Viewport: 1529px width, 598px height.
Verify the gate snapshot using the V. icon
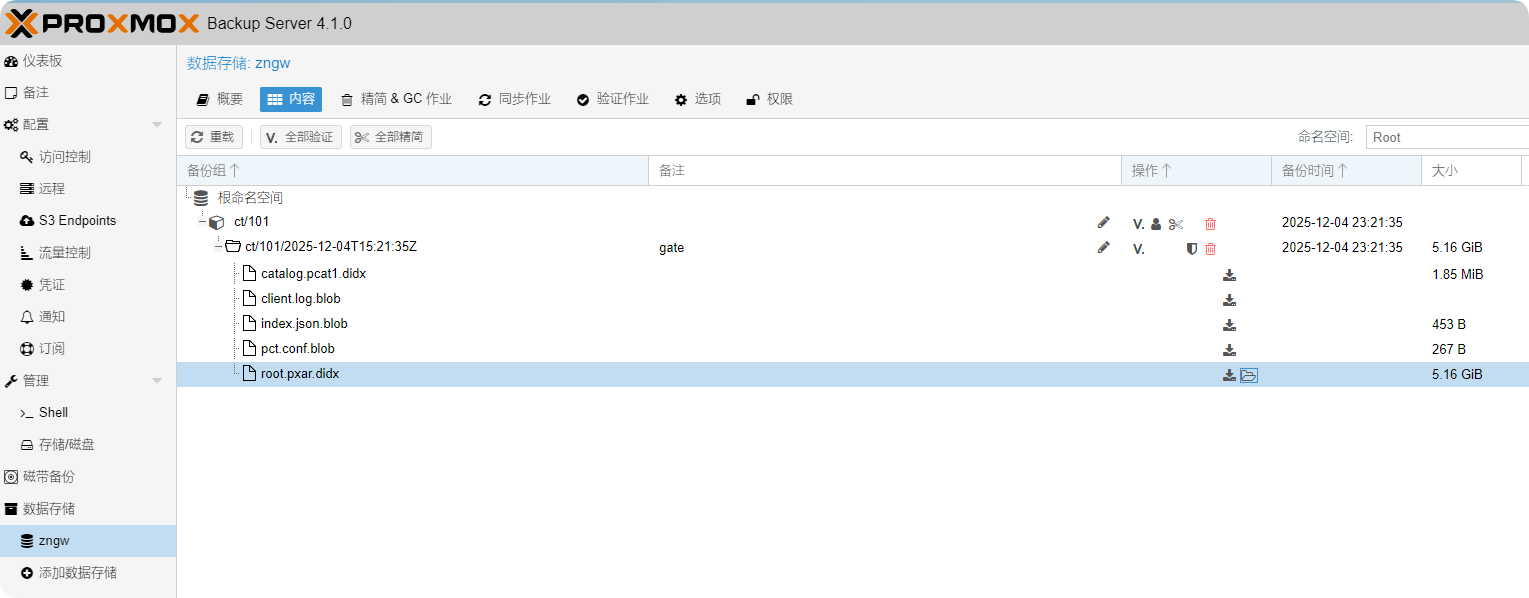click(x=1138, y=249)
